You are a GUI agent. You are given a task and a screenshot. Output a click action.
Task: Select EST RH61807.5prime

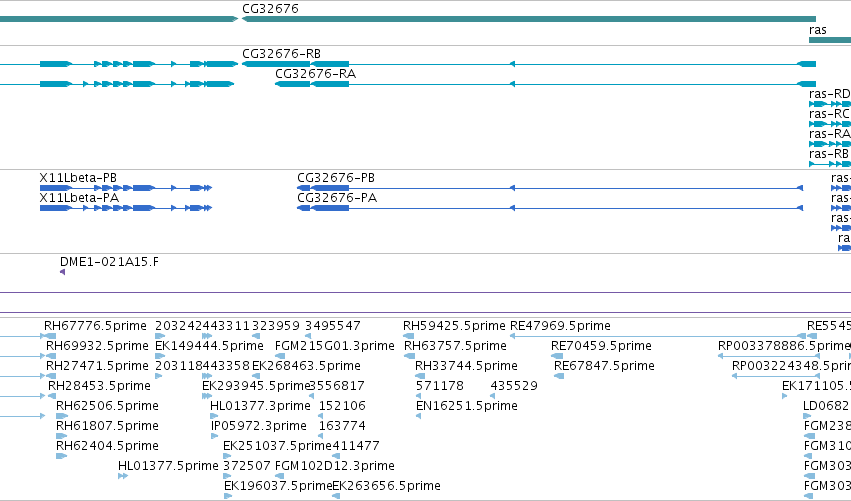pos(107,426)
